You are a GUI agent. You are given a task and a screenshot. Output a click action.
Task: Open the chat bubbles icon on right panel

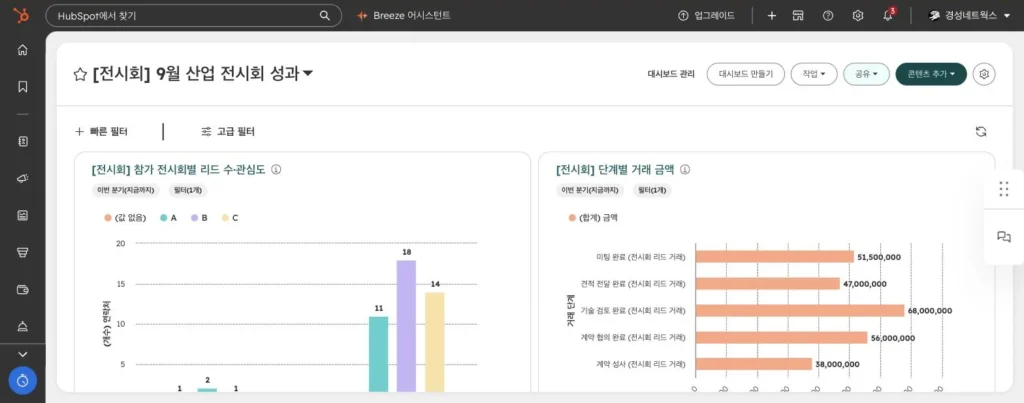pyautogui.click(x=1004, y=236)
